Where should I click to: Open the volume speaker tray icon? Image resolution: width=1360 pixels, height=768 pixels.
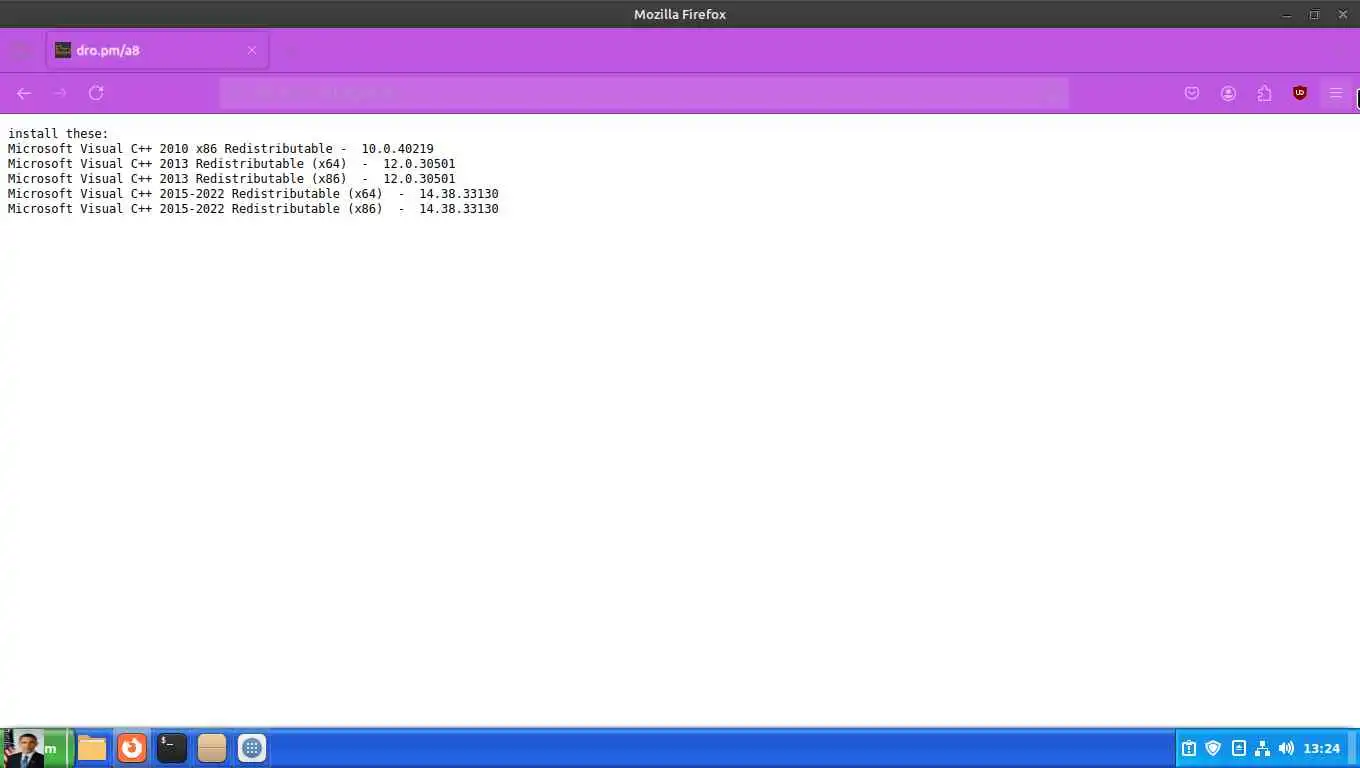(x=1286, y=748)
